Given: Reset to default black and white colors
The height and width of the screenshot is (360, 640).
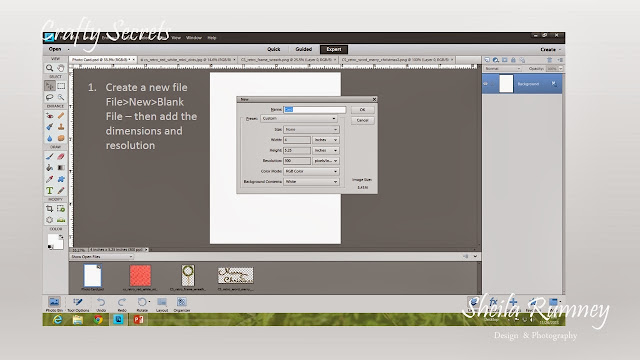Looking at the screenshot, I should [x=50, y=247].
